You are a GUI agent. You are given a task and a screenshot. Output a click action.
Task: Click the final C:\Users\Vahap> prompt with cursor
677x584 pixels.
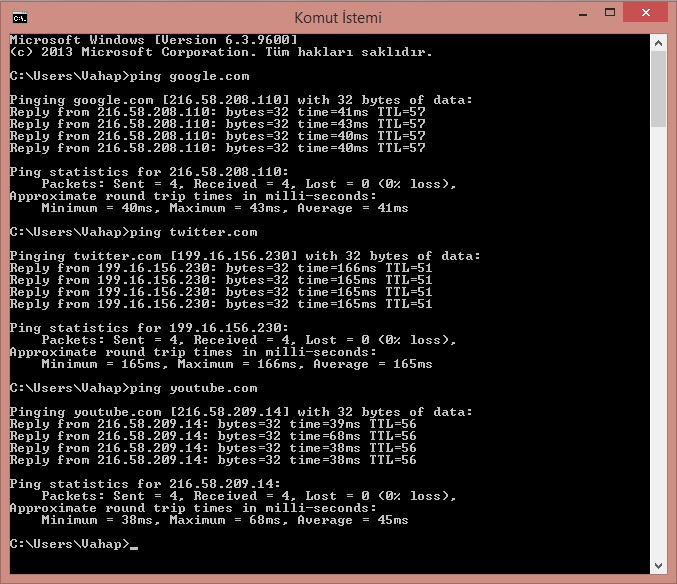[74, 544]
